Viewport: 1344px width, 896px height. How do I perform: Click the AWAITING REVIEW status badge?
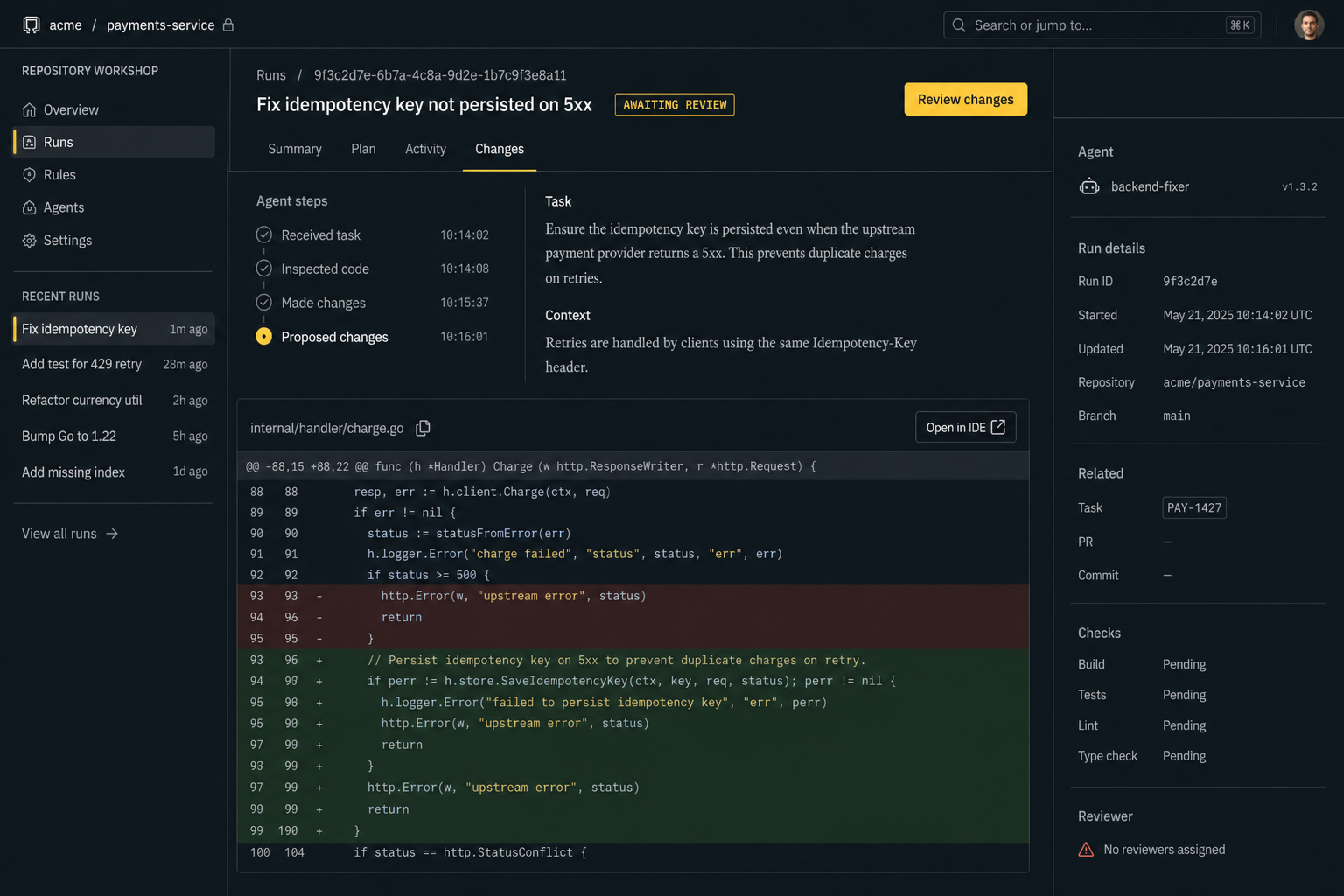pyautogui.click(x=675, y=104)
